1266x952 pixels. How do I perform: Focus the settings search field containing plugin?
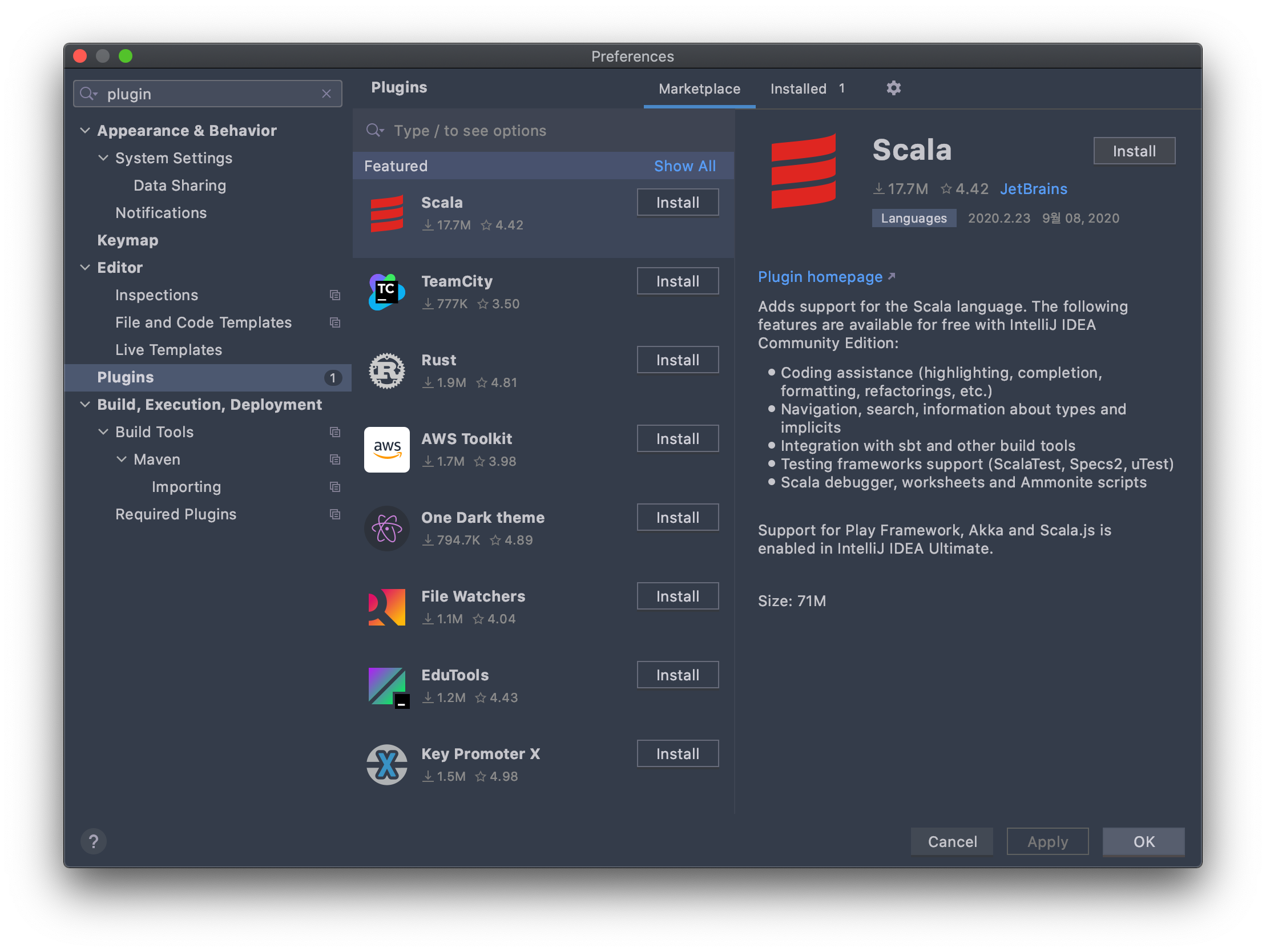point(208,94)
